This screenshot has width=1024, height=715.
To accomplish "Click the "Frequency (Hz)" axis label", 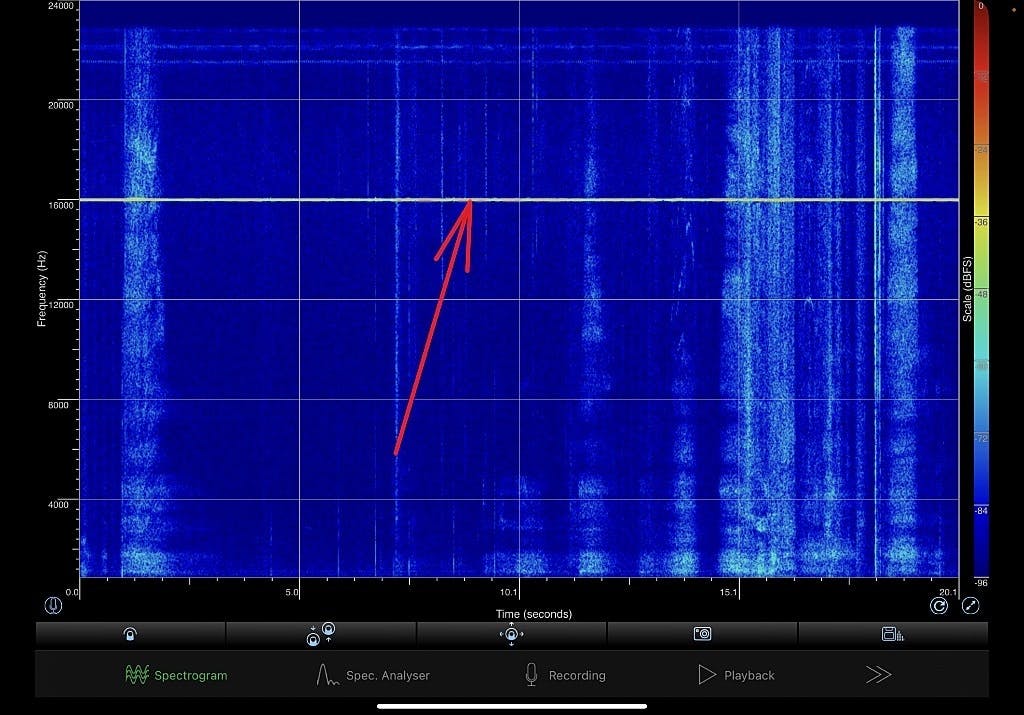I will [x=42, y=289].
